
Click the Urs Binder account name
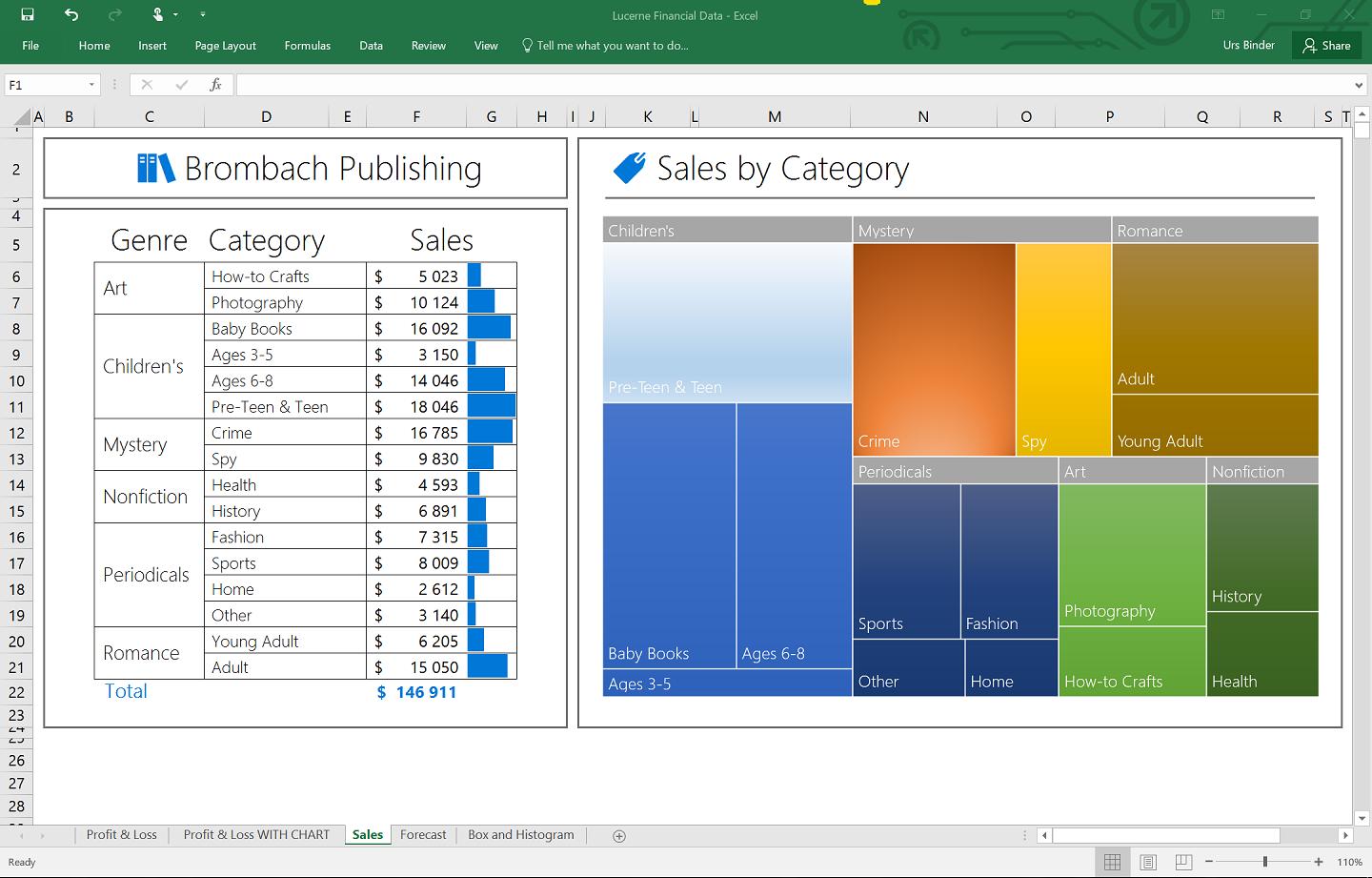1249,45
